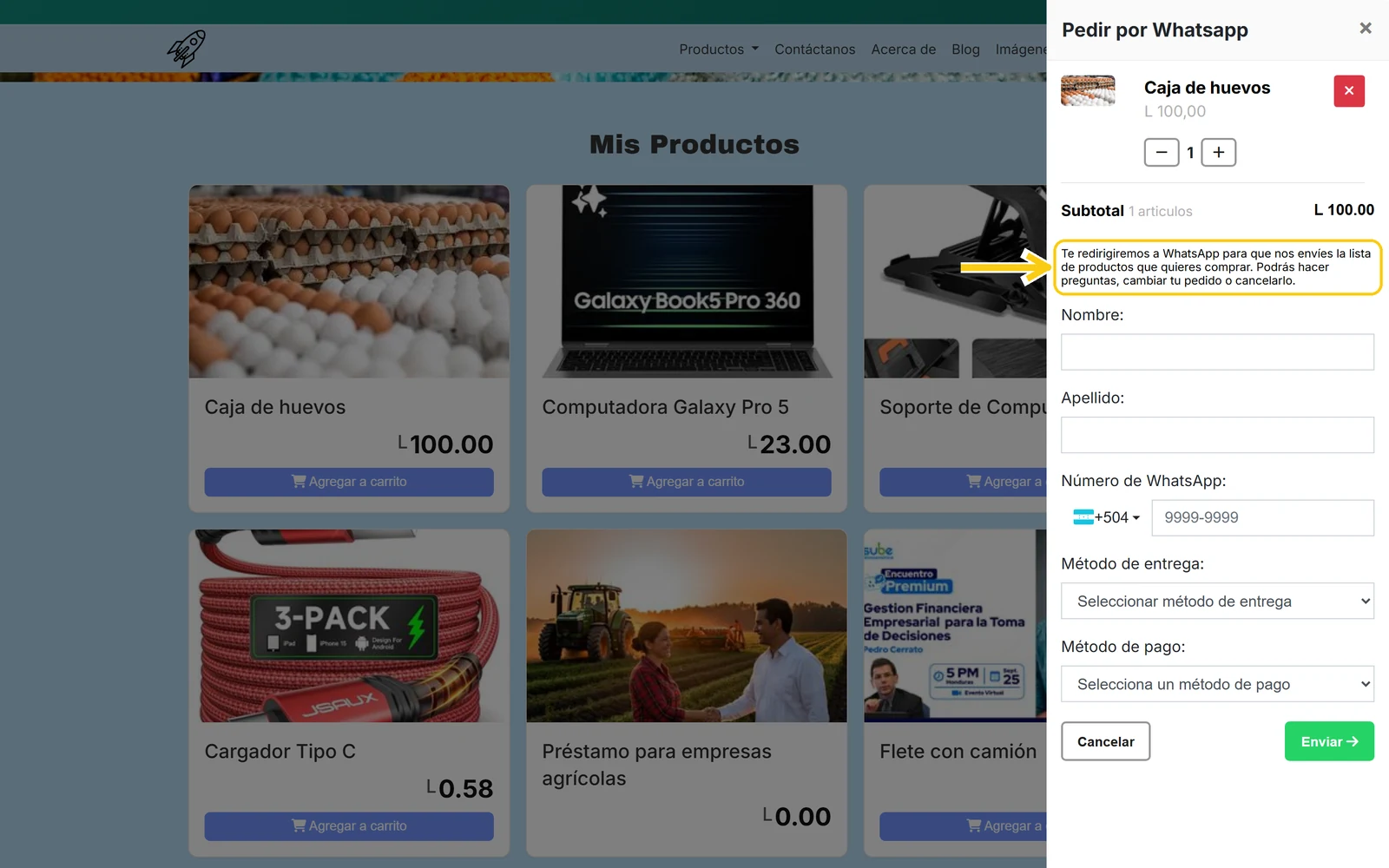Open the +504 country code dropdown
Image resolution: width=1389 pixels, height=868 pixels.
[1107, 517]
